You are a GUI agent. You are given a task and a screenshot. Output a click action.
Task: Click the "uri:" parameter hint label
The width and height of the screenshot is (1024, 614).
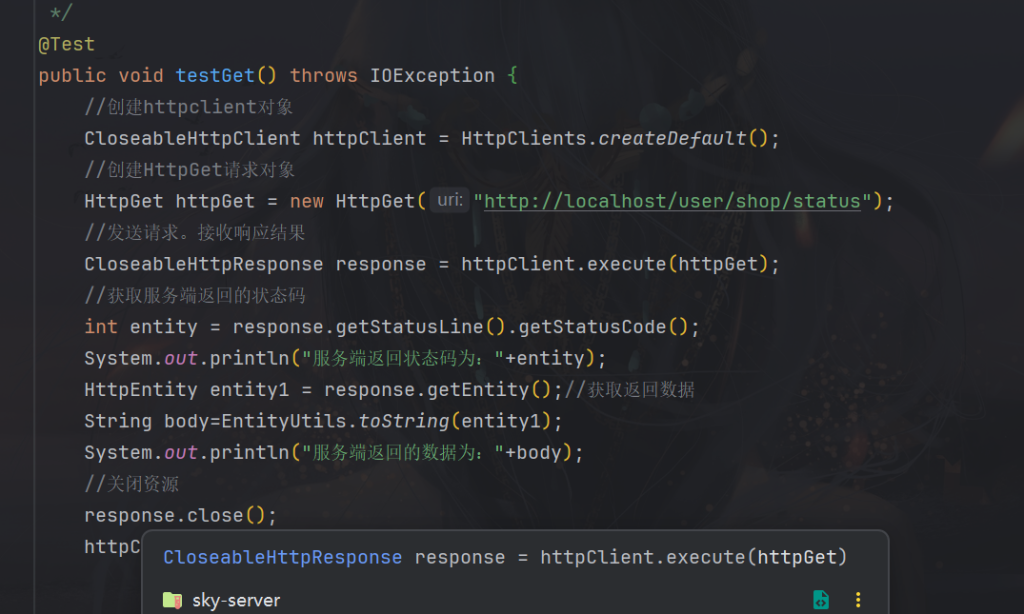point(450,201)
